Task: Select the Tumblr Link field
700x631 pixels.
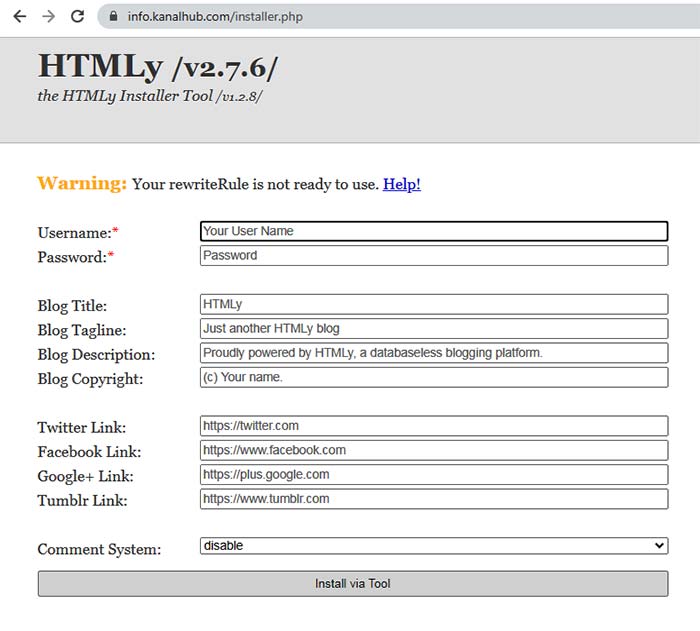Action: [x=434, y=499]
